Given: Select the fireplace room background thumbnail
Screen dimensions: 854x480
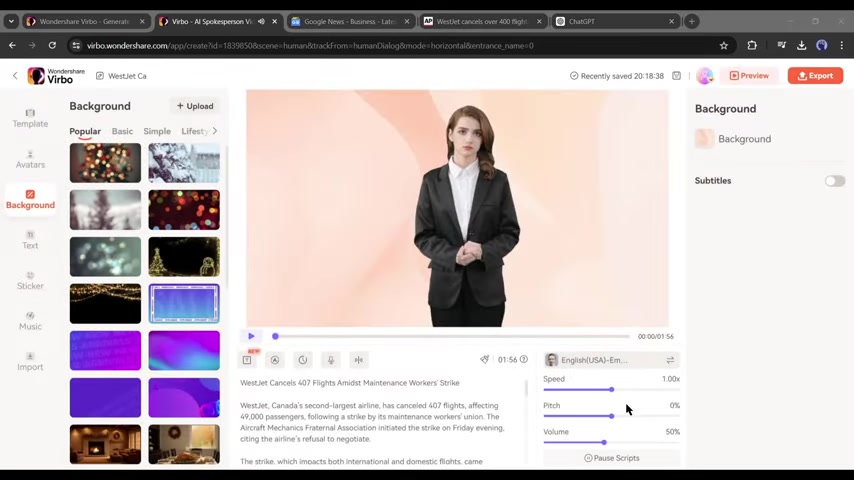Looking at the screenshot, I should click(105, 444).
